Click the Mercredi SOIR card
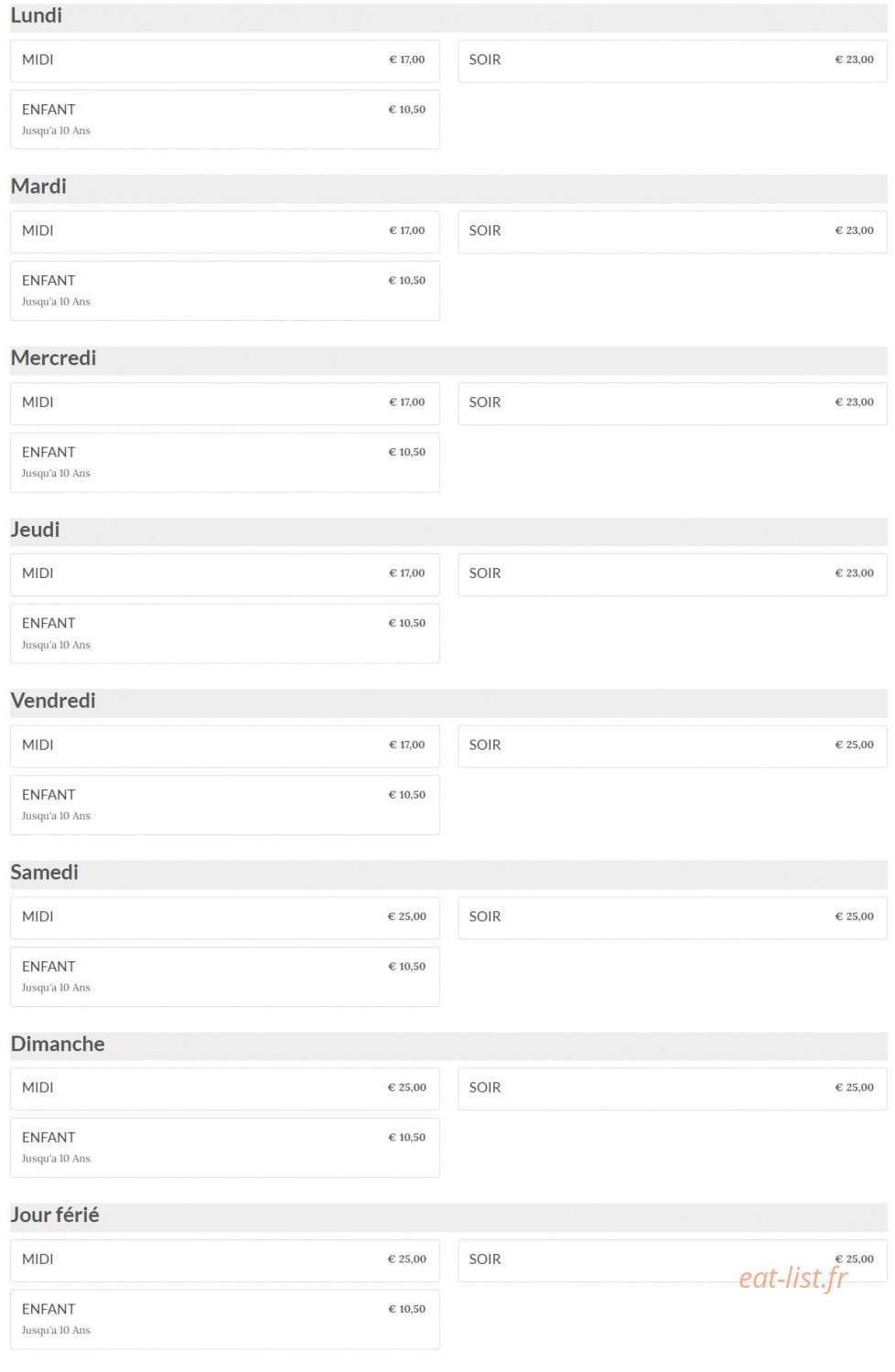Screen dimensions: 895x1372 click(x=672, y=403)
